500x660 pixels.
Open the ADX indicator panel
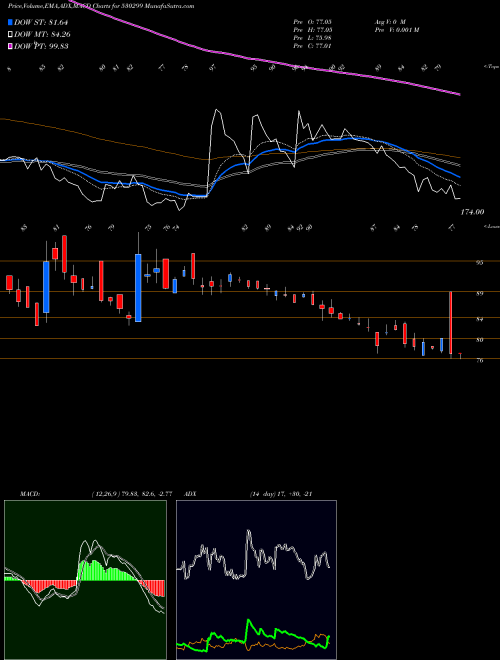point(256,580)
